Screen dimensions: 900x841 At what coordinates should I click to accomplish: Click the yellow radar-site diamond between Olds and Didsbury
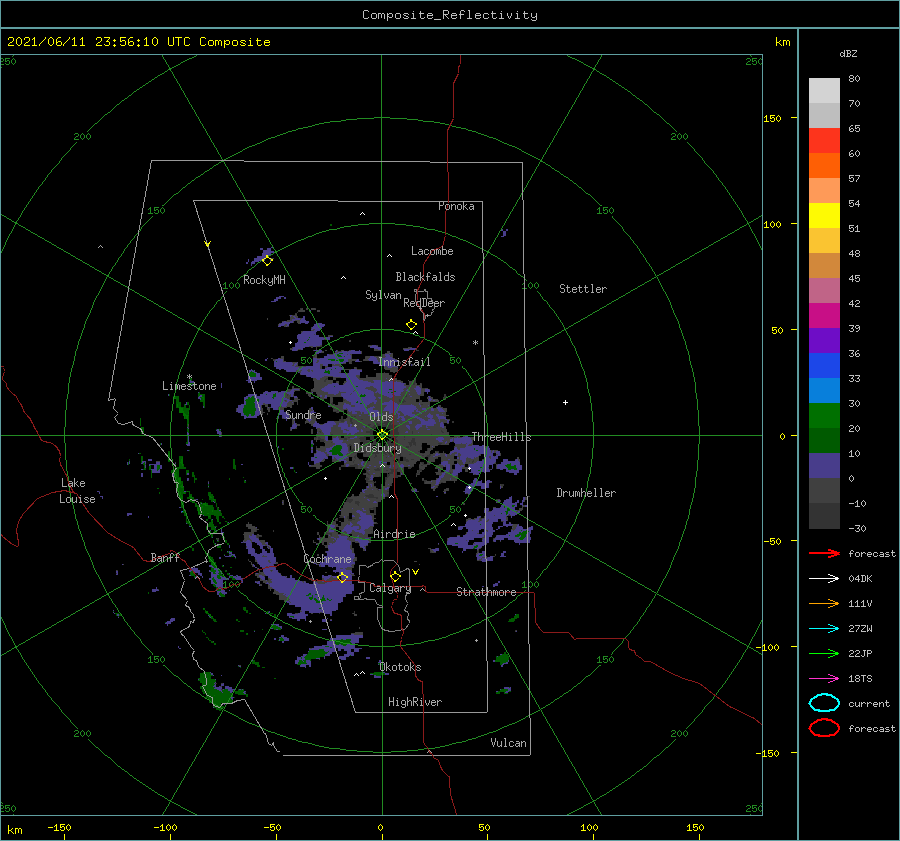(382, 435)
